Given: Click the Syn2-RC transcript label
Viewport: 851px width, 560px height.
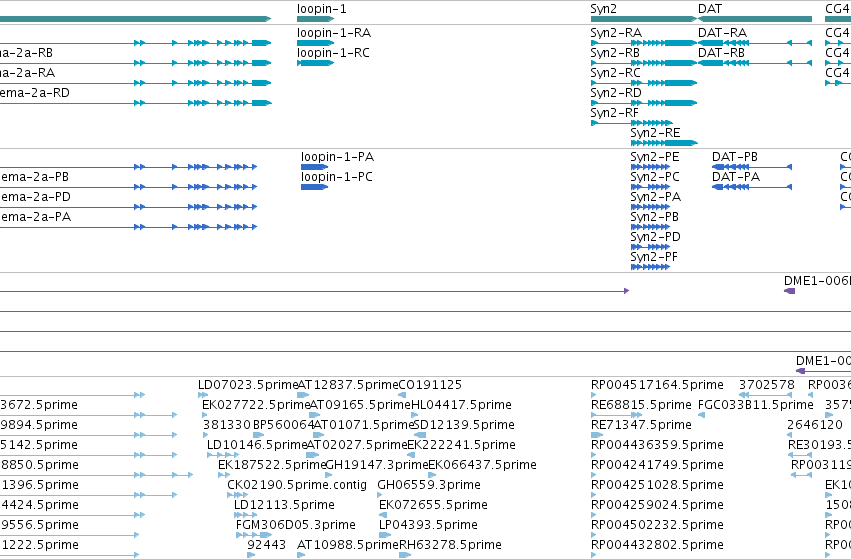Looking at the screenshot, I should pos(615,73).
